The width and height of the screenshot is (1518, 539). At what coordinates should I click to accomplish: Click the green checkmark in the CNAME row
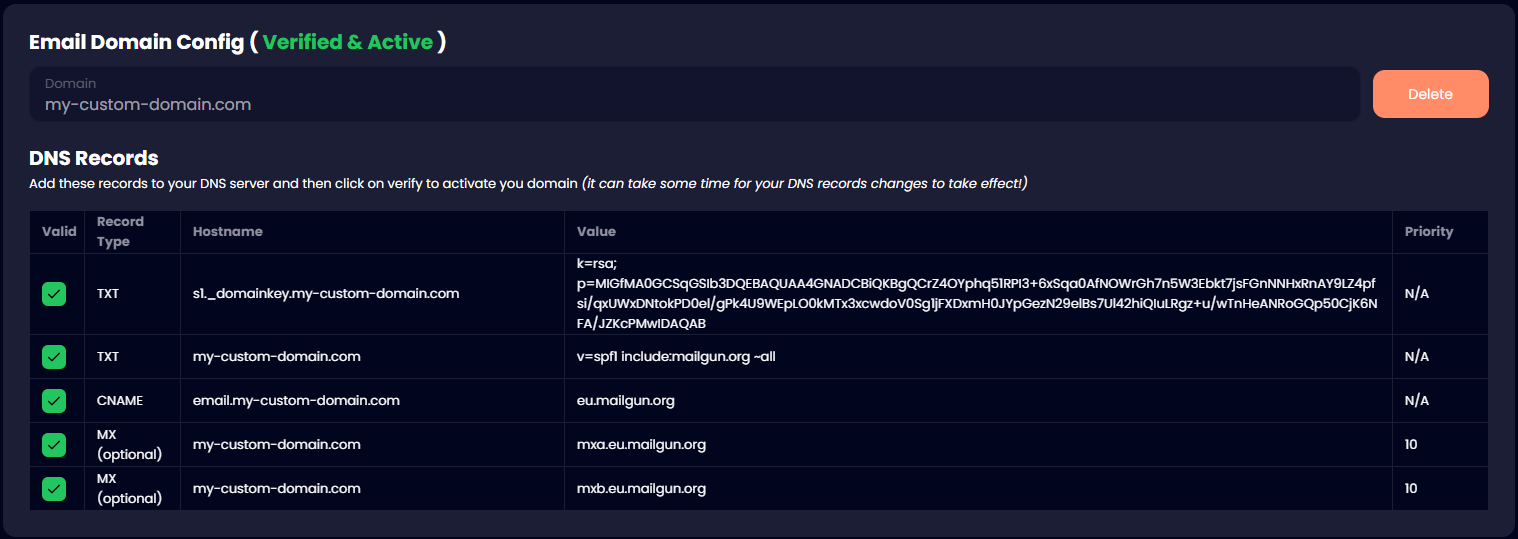54,401
